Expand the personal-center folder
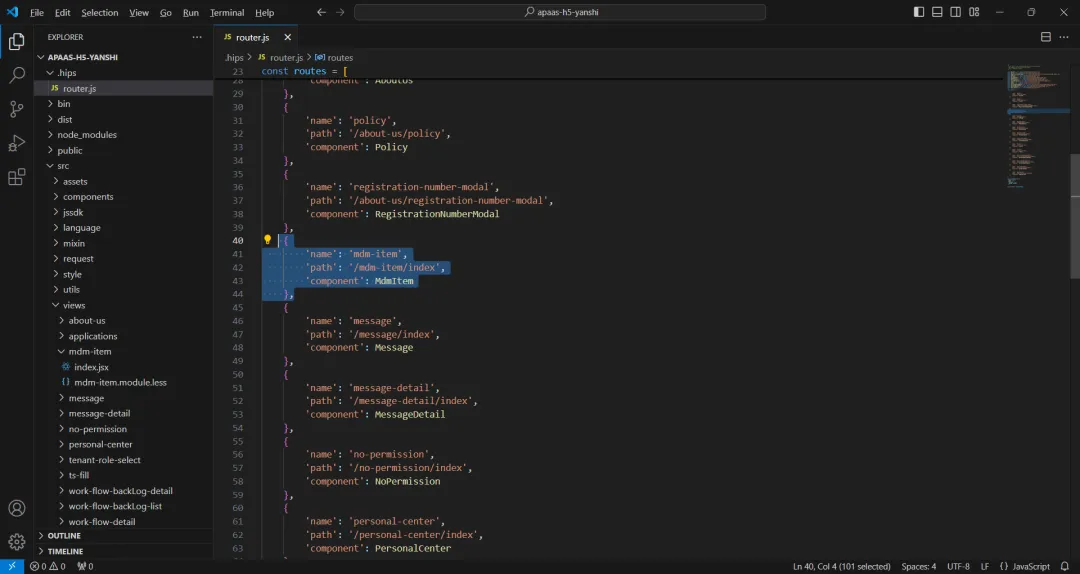Viewport: 1080px width, 574px height. (x=123, y=444)
